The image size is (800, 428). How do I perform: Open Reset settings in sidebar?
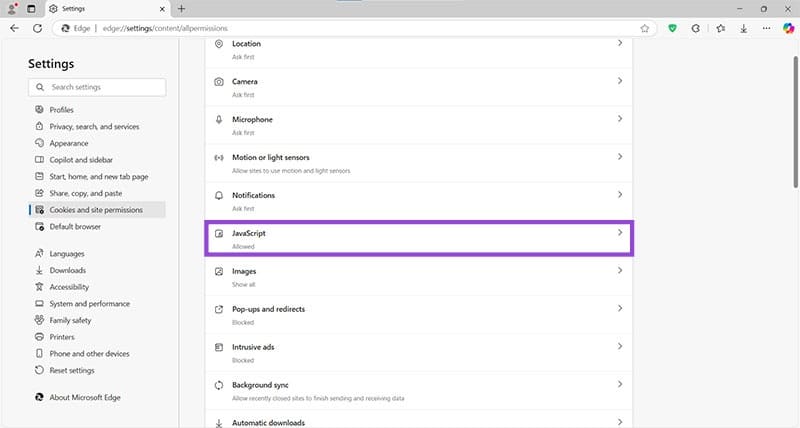click(x=72, y=370)
